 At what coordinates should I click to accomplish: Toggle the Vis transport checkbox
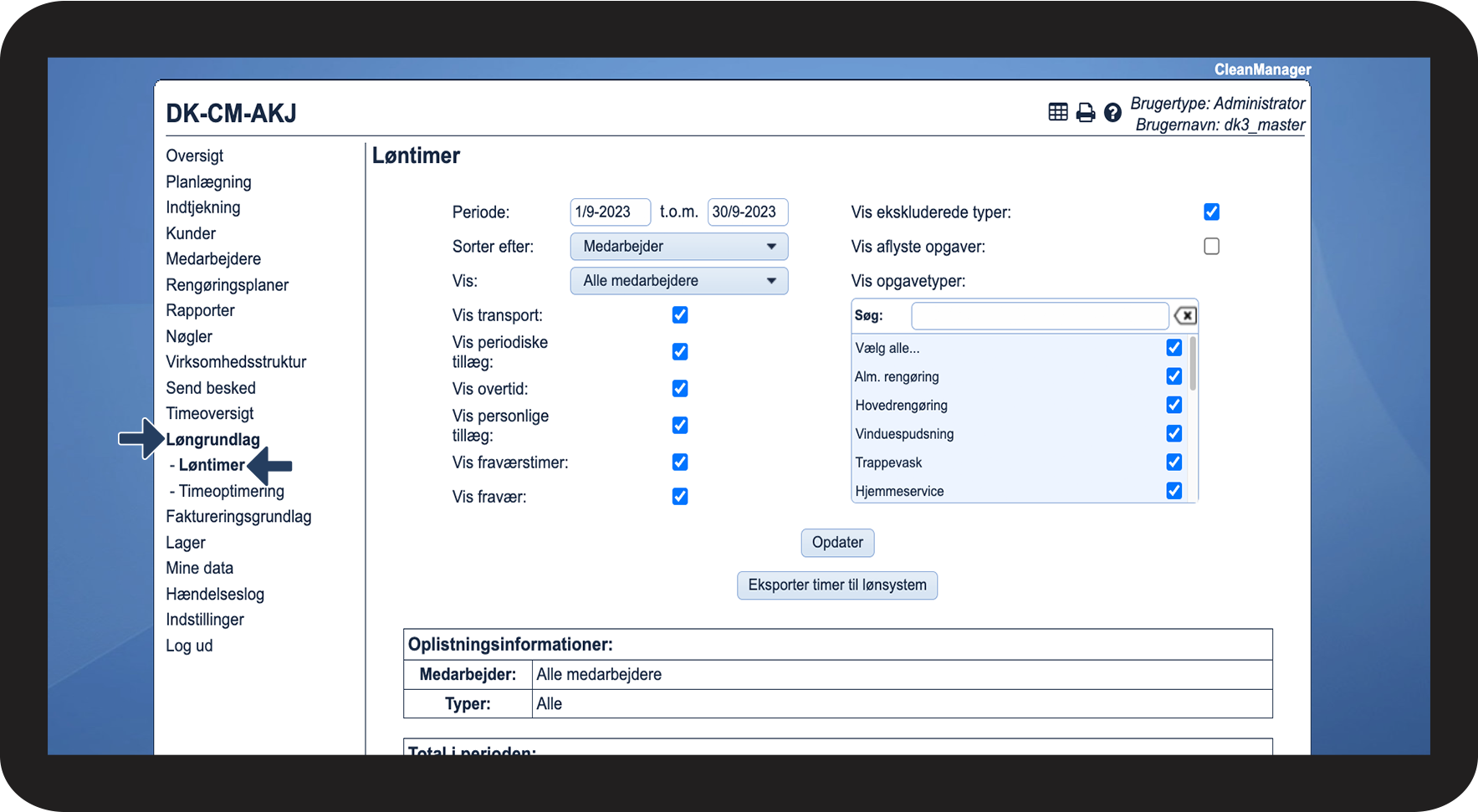click(680, 315)
